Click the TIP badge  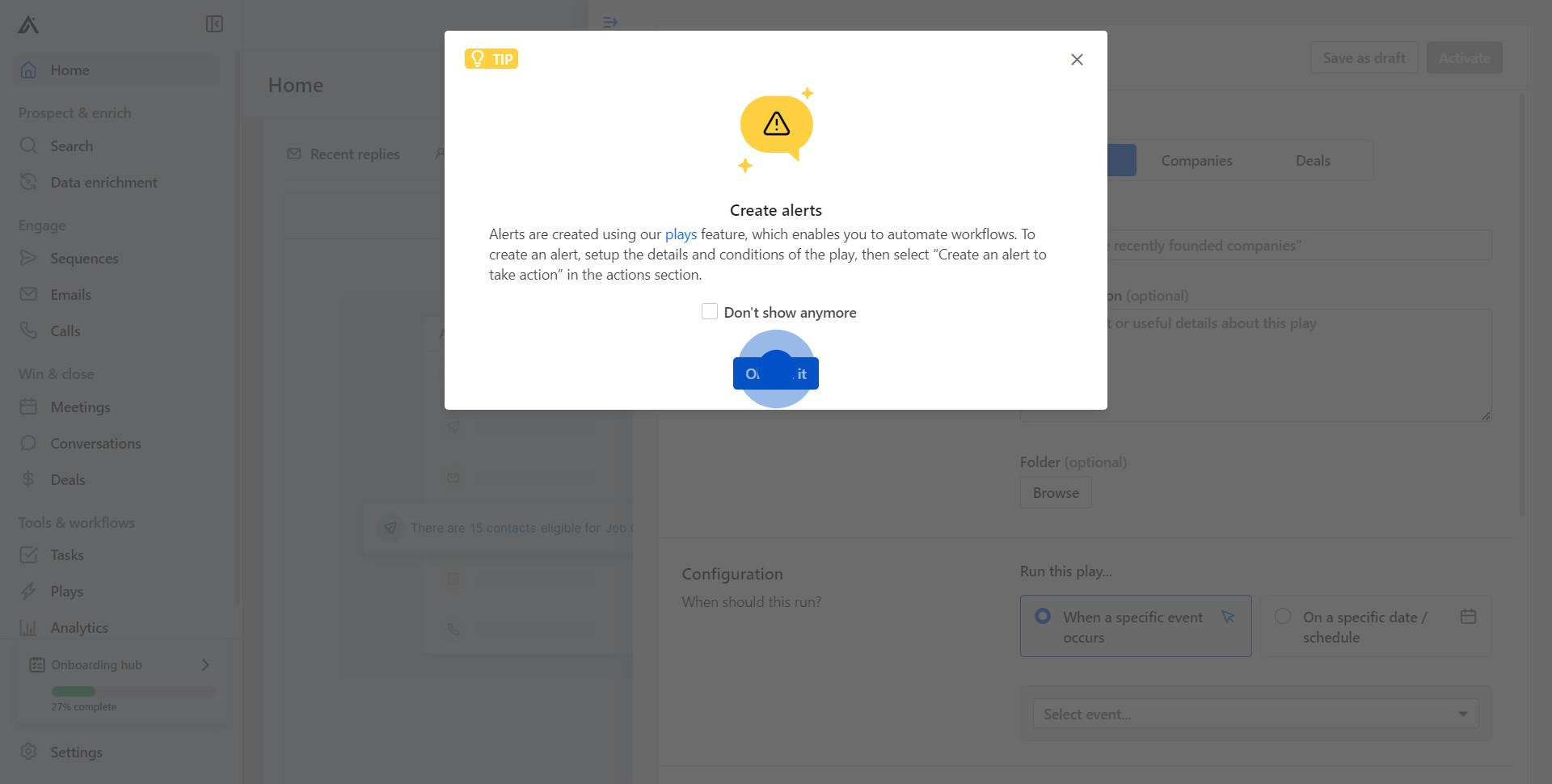tap(491, 59)
